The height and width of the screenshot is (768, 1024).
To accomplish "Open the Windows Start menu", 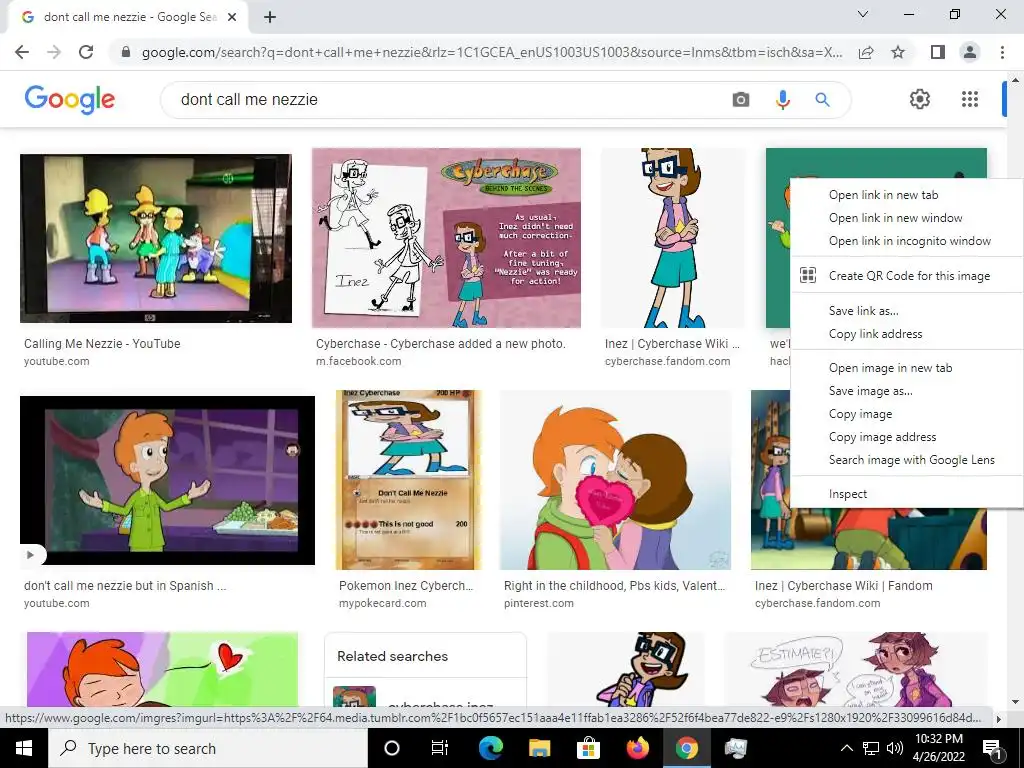I will point(24,748).
